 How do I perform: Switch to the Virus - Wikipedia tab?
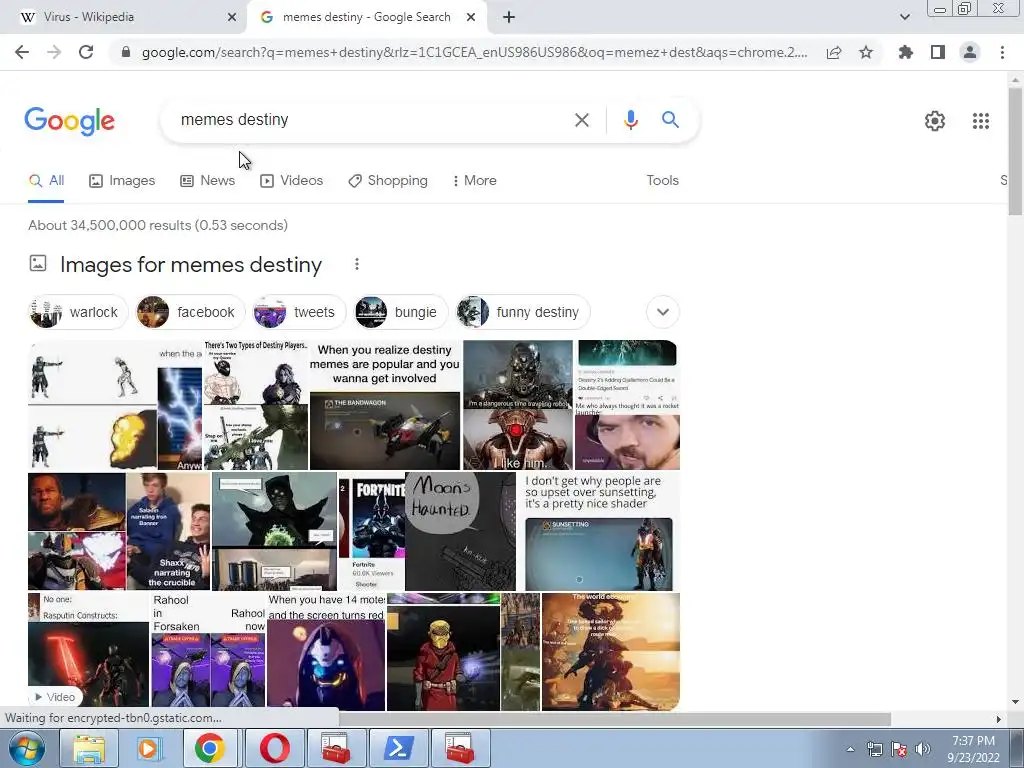pyautogui.click(x=122, y=17)
